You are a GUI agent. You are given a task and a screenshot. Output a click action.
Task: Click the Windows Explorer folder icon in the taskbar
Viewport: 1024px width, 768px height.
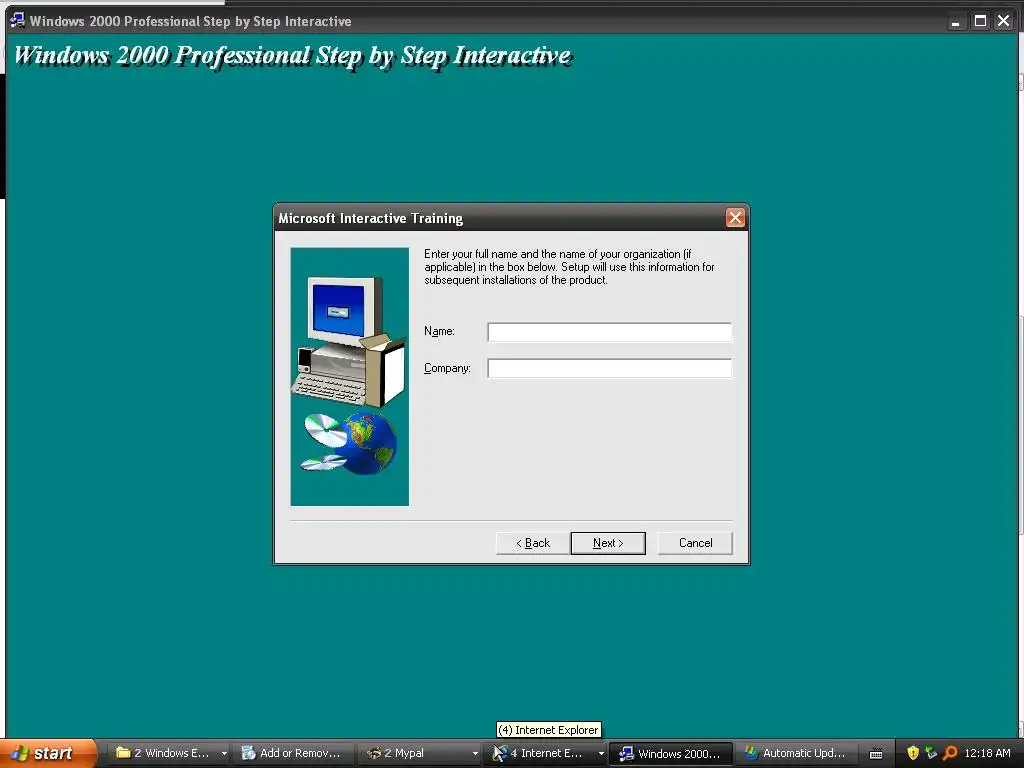click(x=123, y=752)
